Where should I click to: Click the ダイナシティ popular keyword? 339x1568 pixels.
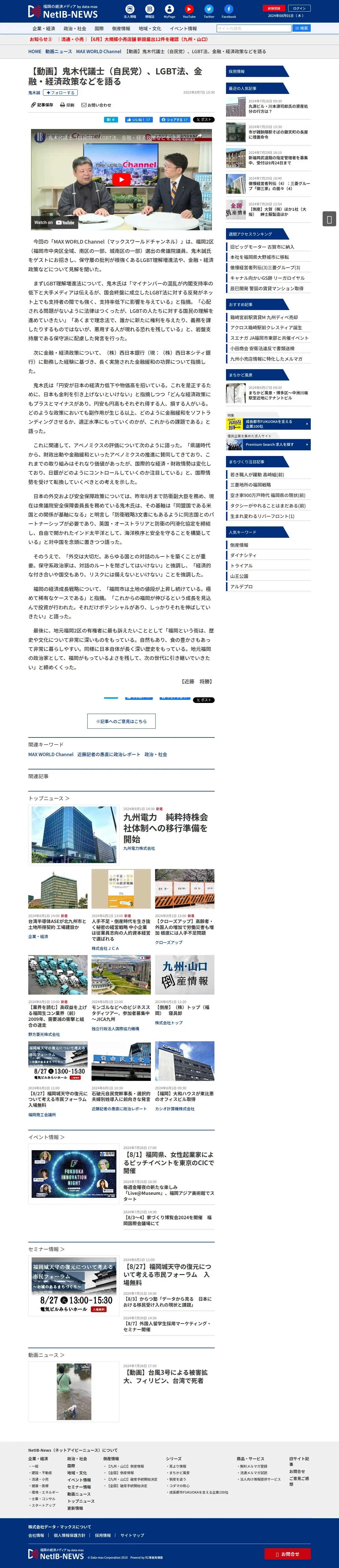pyautogui.click(x=243, y=555)
